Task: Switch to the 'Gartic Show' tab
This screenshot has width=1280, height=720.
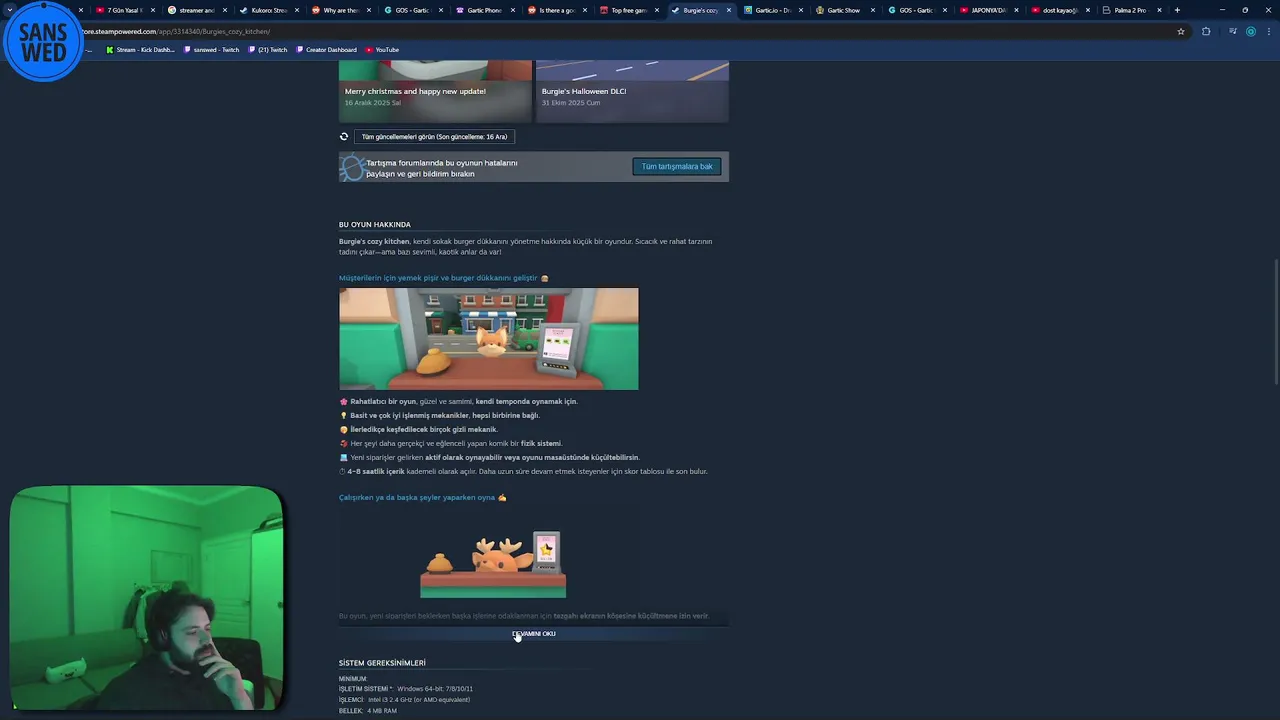Action: (x=842, y=10)
